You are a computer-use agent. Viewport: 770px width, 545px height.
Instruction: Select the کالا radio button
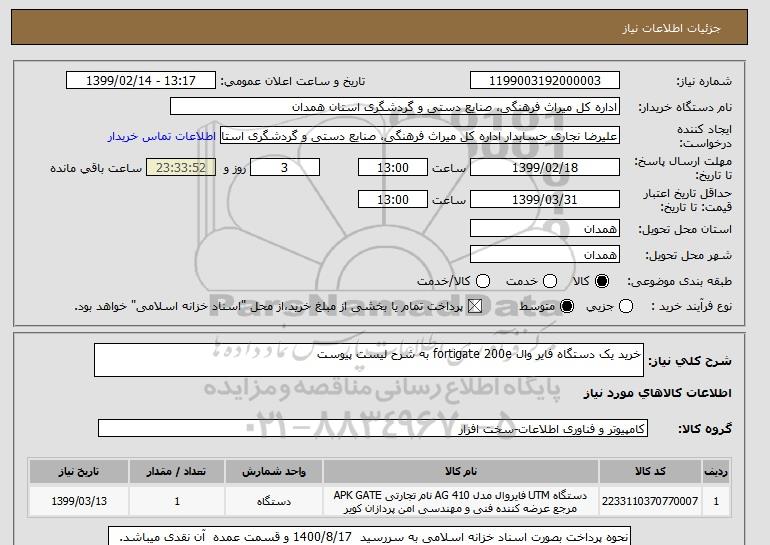tap(602, 281)
